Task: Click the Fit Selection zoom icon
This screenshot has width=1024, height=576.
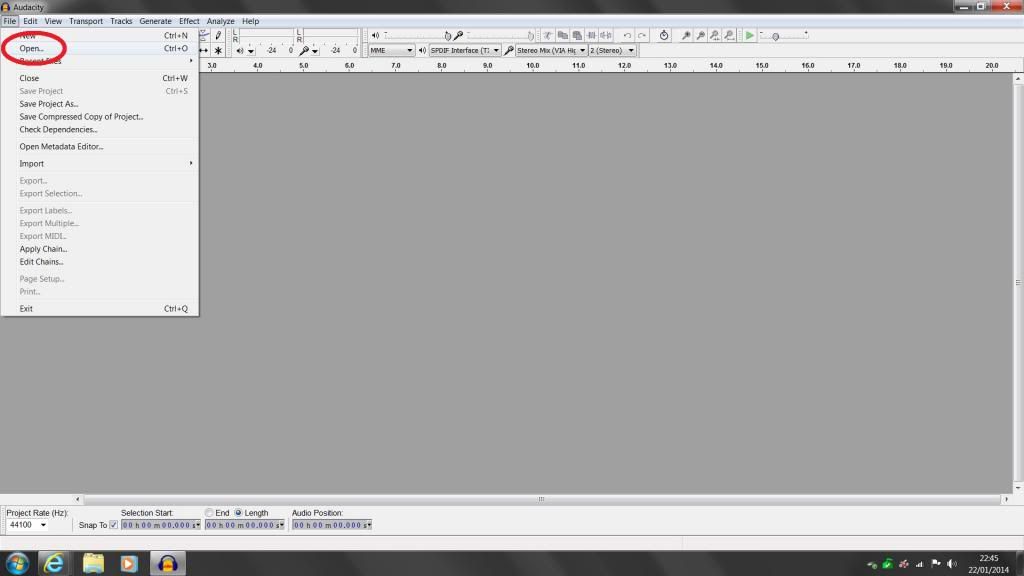Action: pos(714,35)
